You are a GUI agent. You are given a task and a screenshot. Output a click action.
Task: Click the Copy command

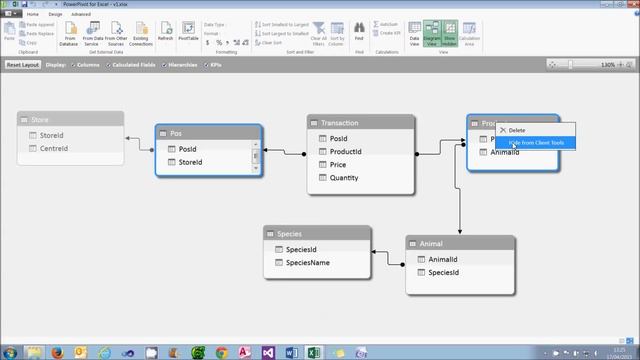[x=28, y=42]
